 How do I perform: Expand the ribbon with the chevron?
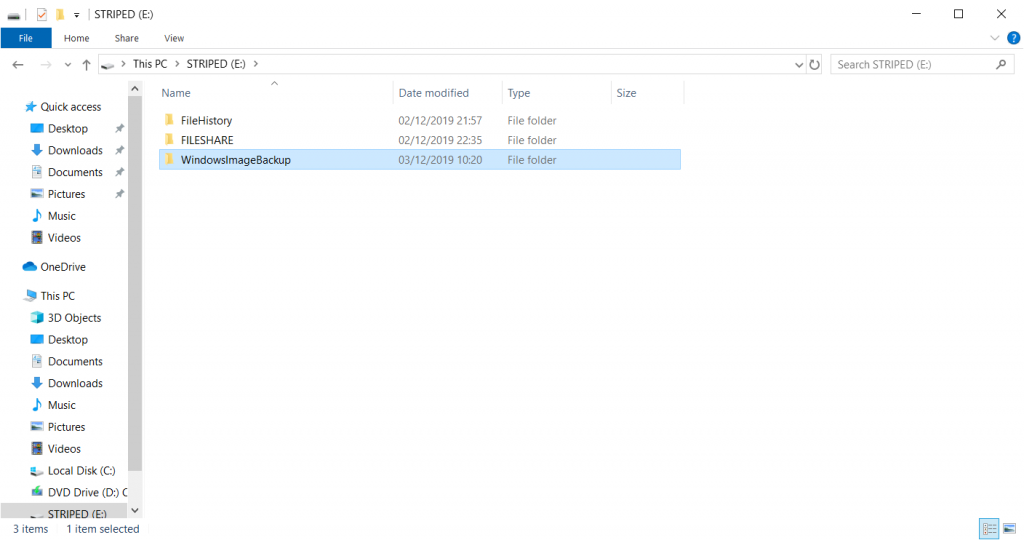click(995, 38)
